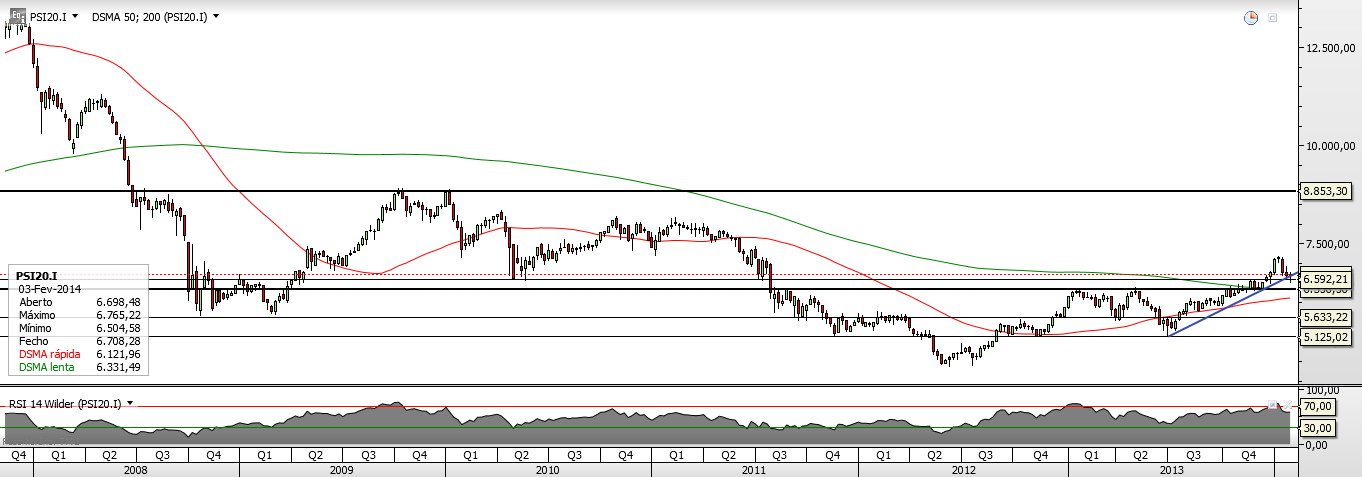Click the RSI 30,00 oversold level label
Screen dimensions: 1362x477
tap(1320, 427)
